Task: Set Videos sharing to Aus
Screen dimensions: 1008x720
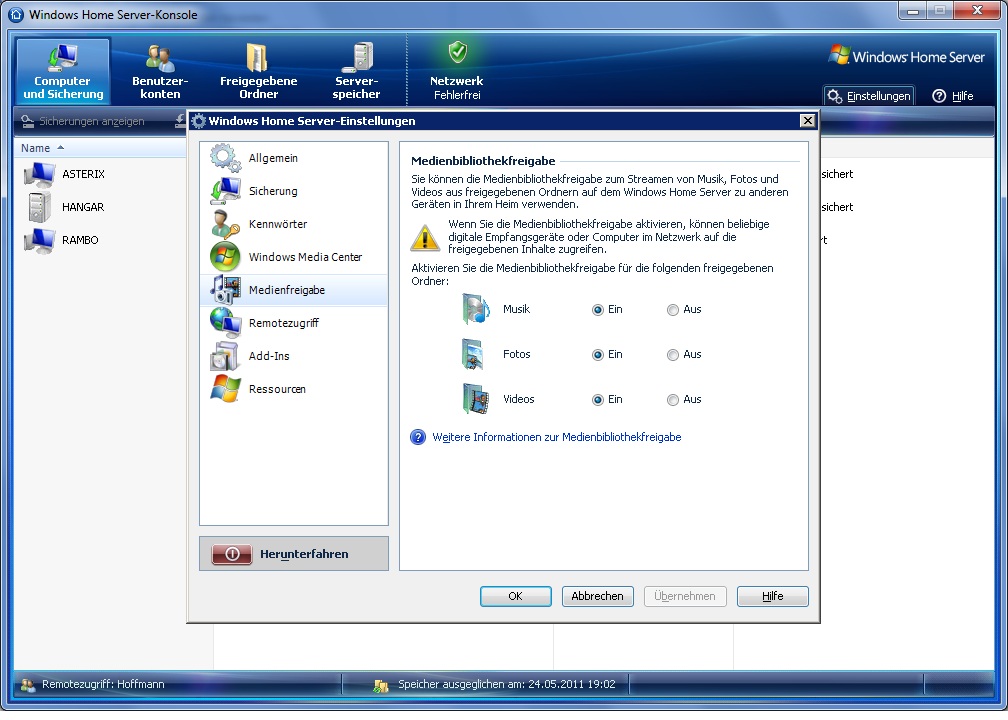Action: coord(672,400)
